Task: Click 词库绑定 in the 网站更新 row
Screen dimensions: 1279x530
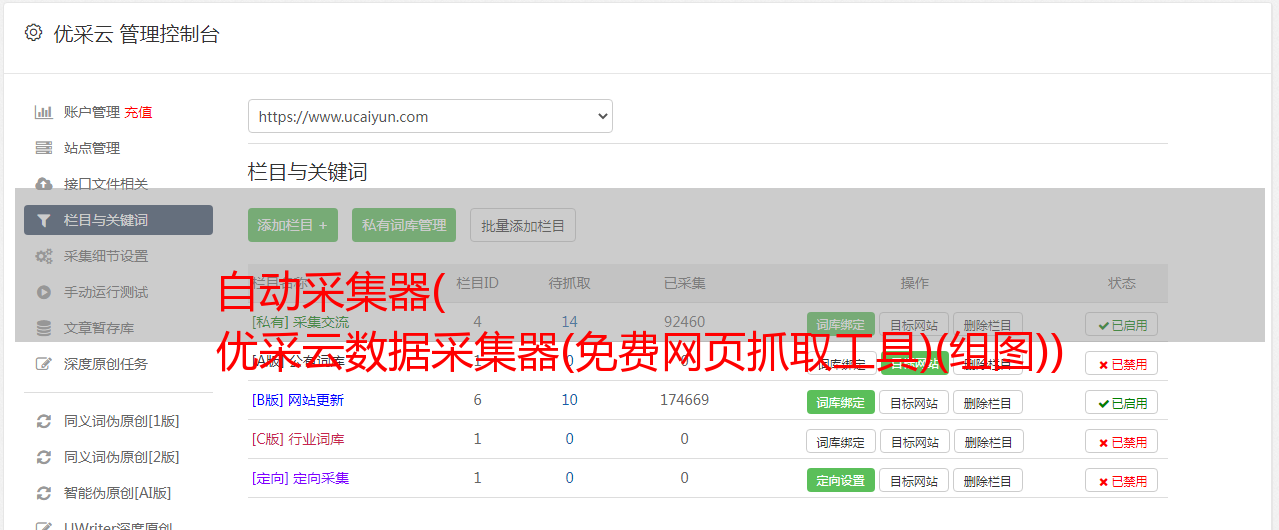Action: pyautogui.click(x=840, y=402)
